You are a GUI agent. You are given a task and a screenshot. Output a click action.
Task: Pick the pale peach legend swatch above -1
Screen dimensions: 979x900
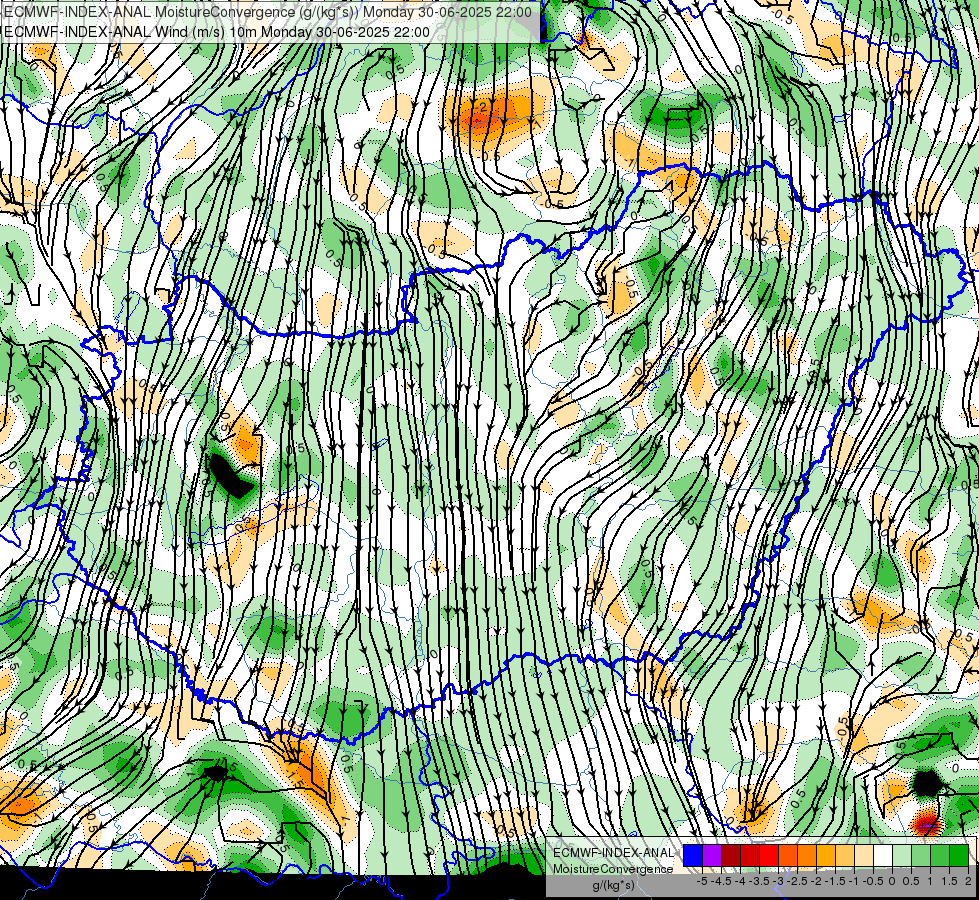point(863,856)
